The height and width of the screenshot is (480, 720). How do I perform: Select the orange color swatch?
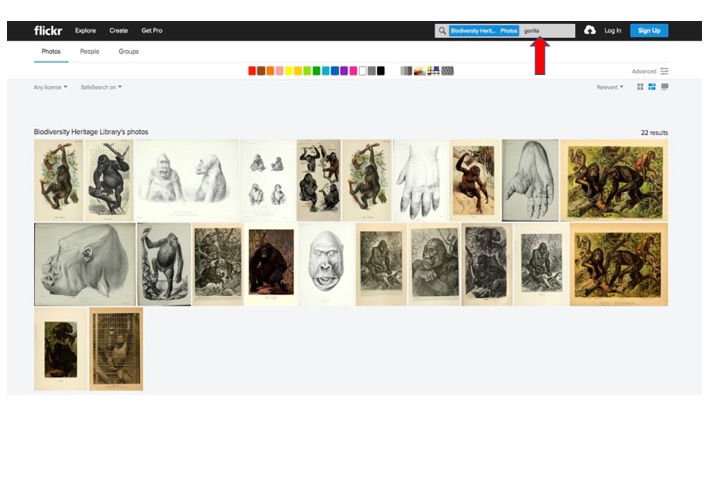click(x=270, y=71)
